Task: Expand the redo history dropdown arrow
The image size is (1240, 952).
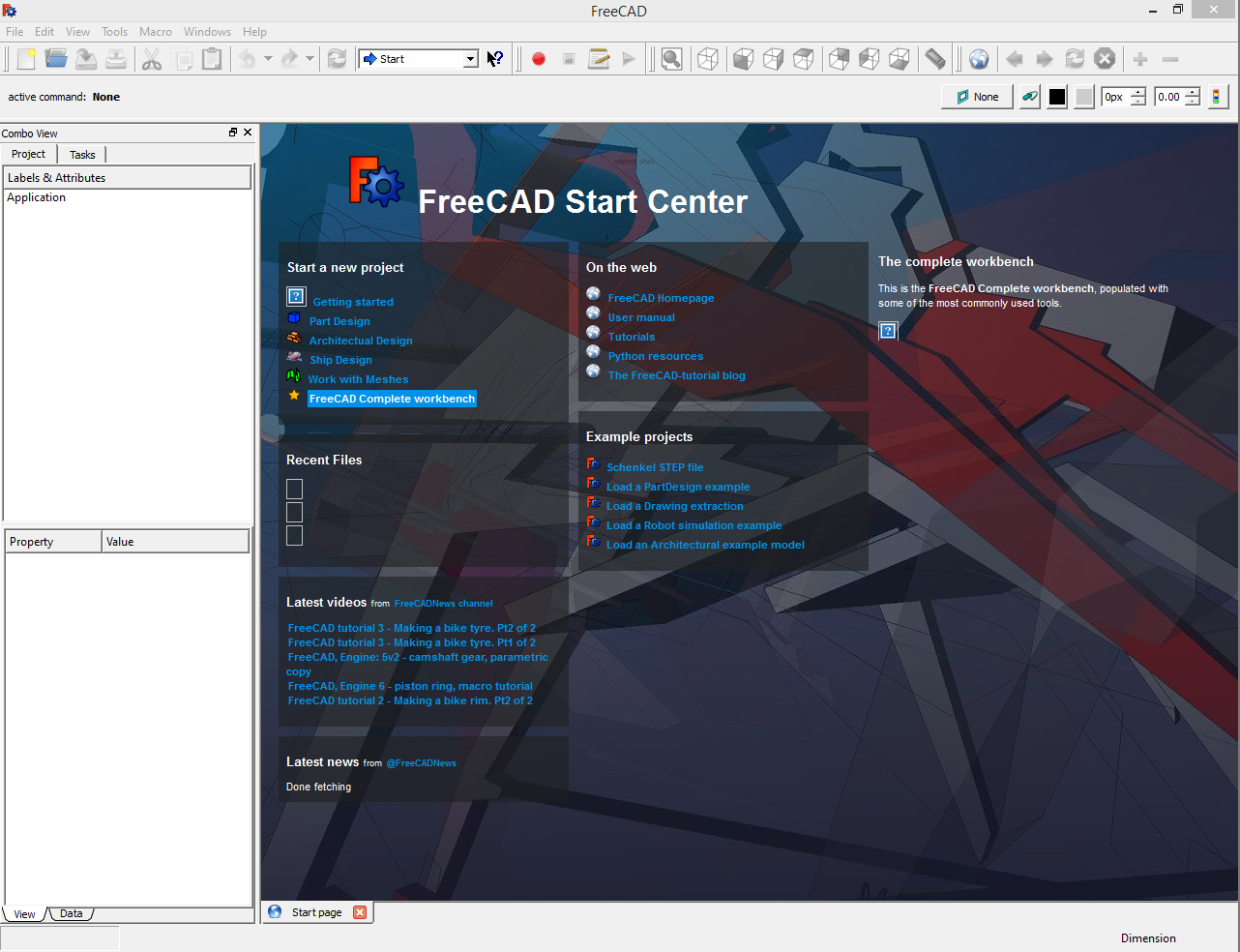Action: tap(310, 59)
